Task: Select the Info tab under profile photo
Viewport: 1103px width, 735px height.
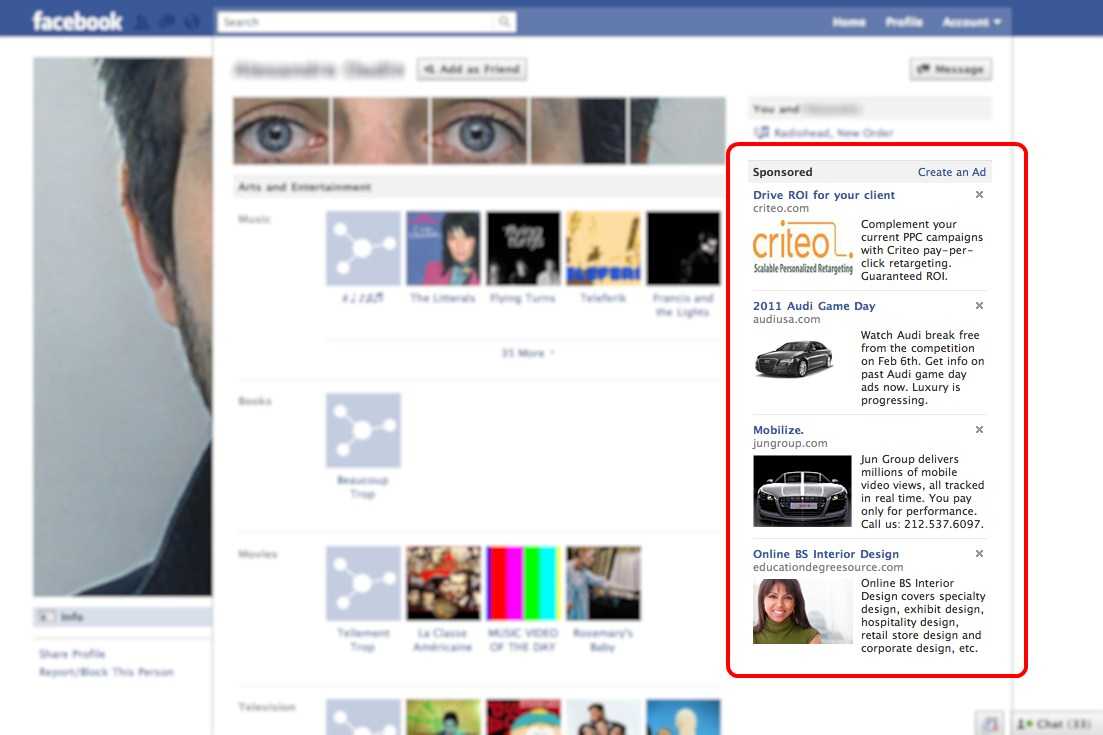Action: [x=72, y=617]
